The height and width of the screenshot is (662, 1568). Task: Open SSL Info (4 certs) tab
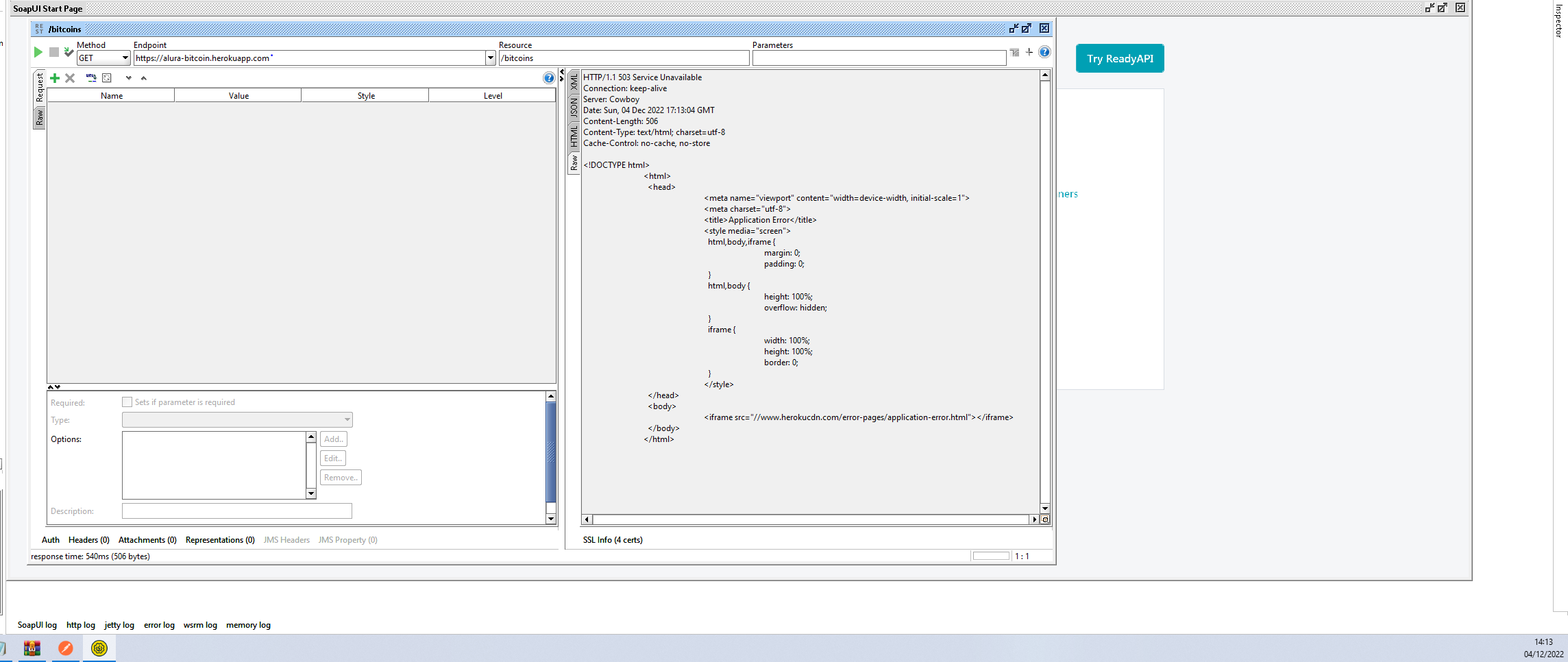pos(613,540)
